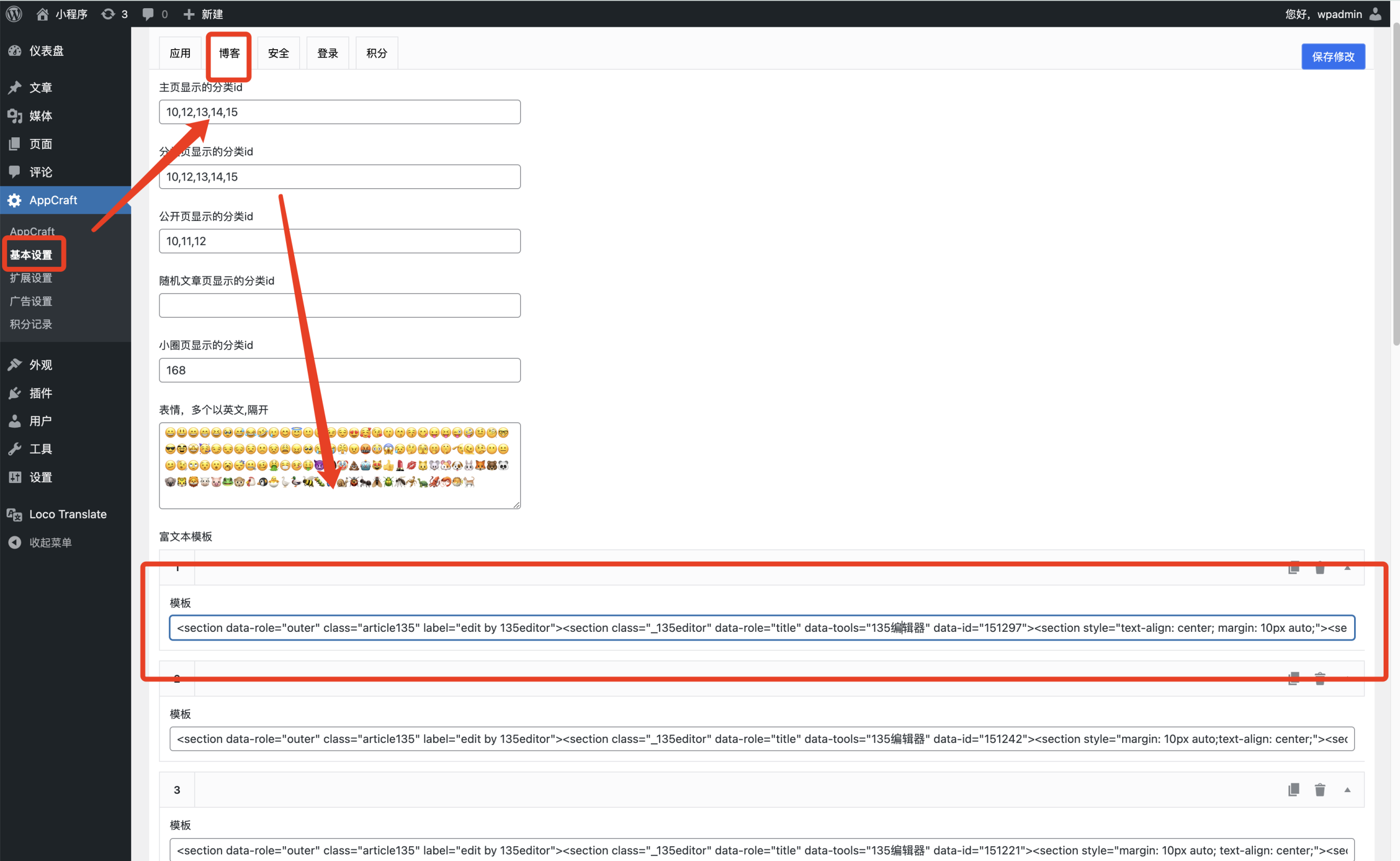Open the 登录 tab
The image size is (1400, 861).
[328, 53]
